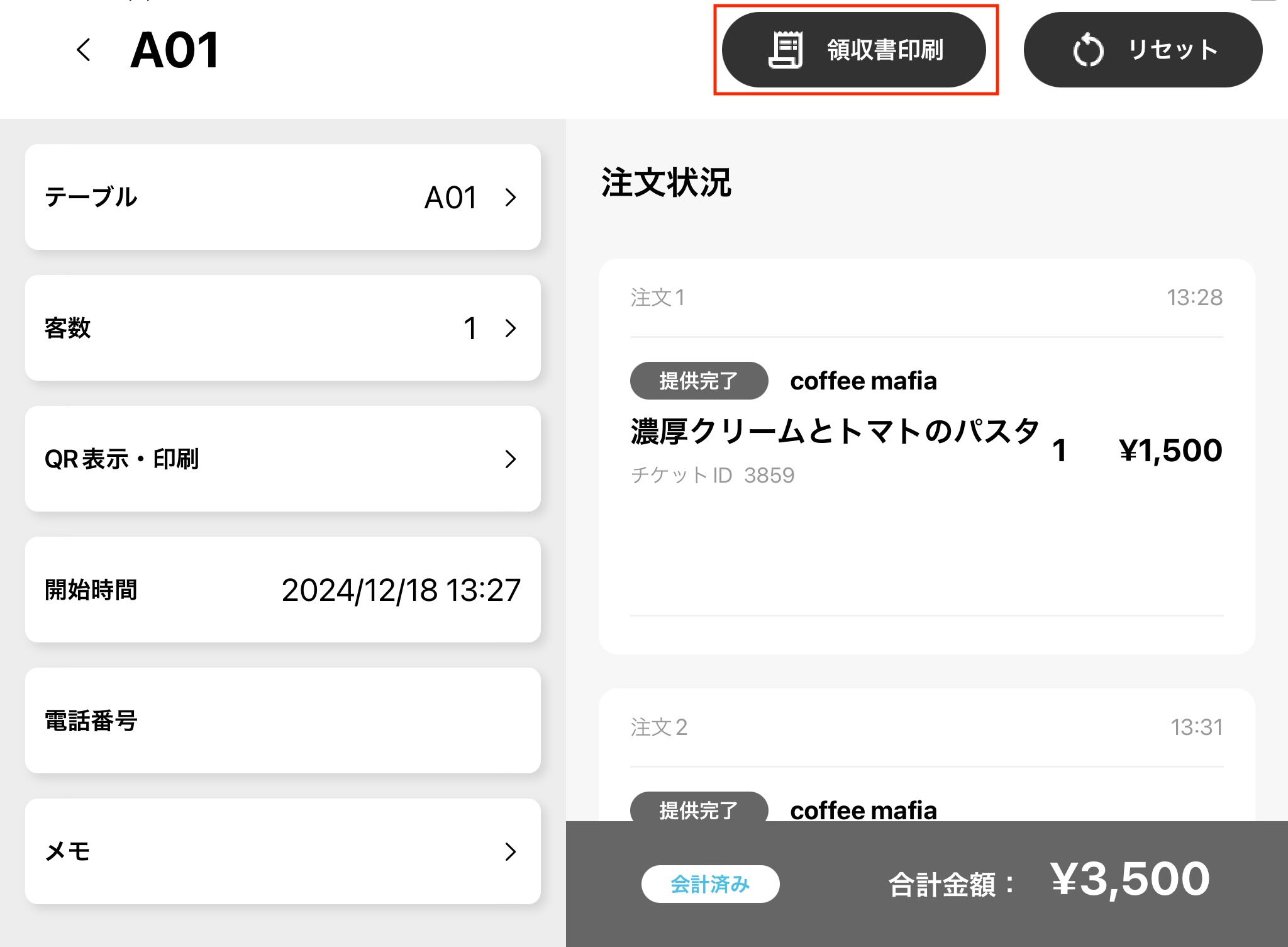Tap the 会計済み status badge
Viewport: 1288px width, 947px height.
[x=710, y=884]
